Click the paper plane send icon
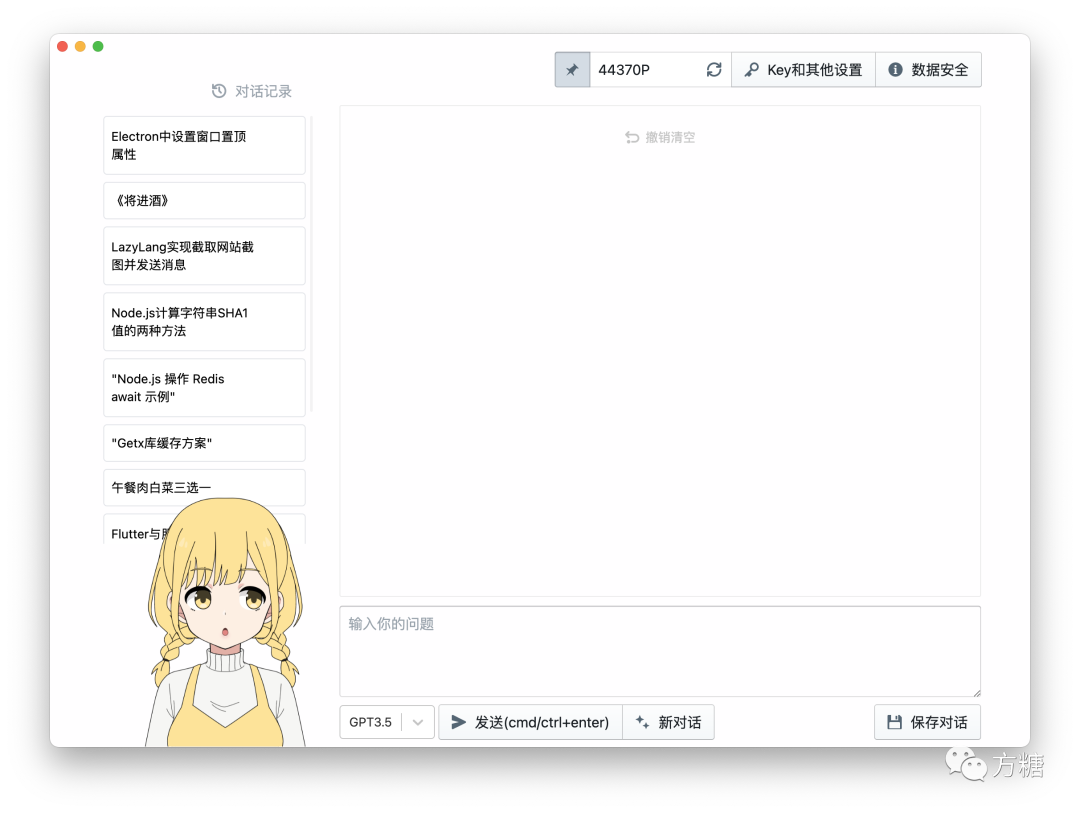 (x=458, y=722)
